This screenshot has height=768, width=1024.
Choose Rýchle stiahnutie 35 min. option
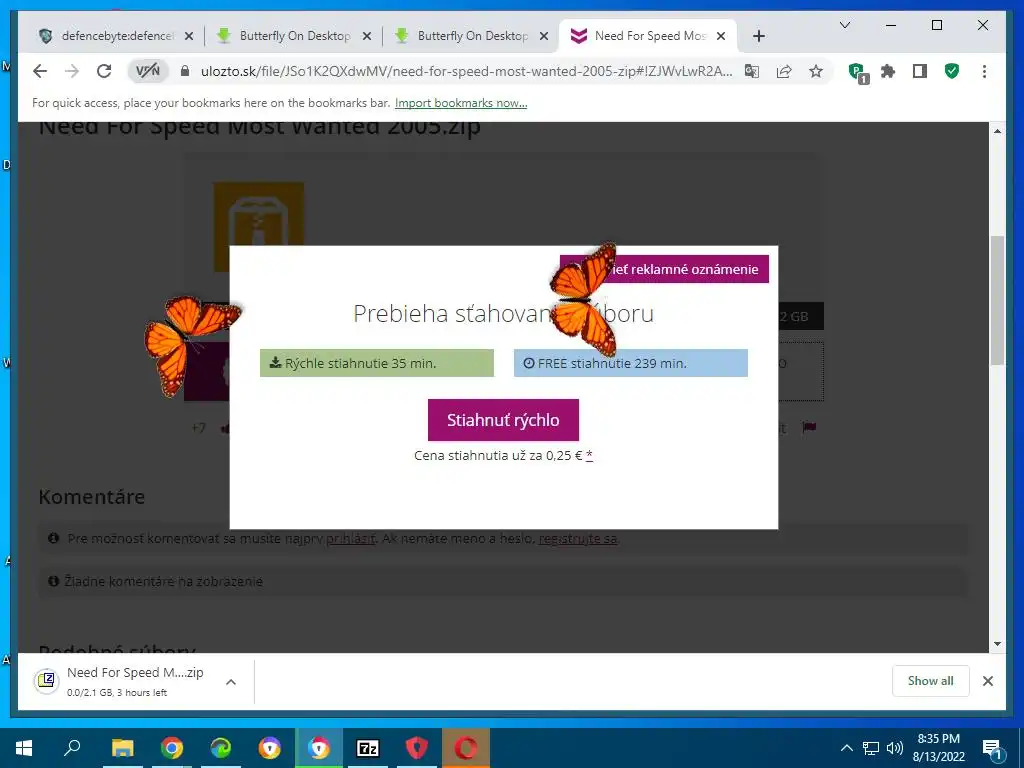tap(377, 363)
